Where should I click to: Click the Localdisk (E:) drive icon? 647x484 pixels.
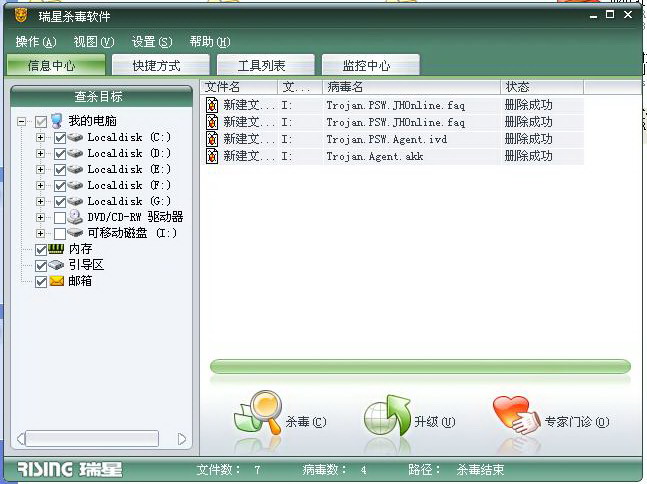[75, 169]
